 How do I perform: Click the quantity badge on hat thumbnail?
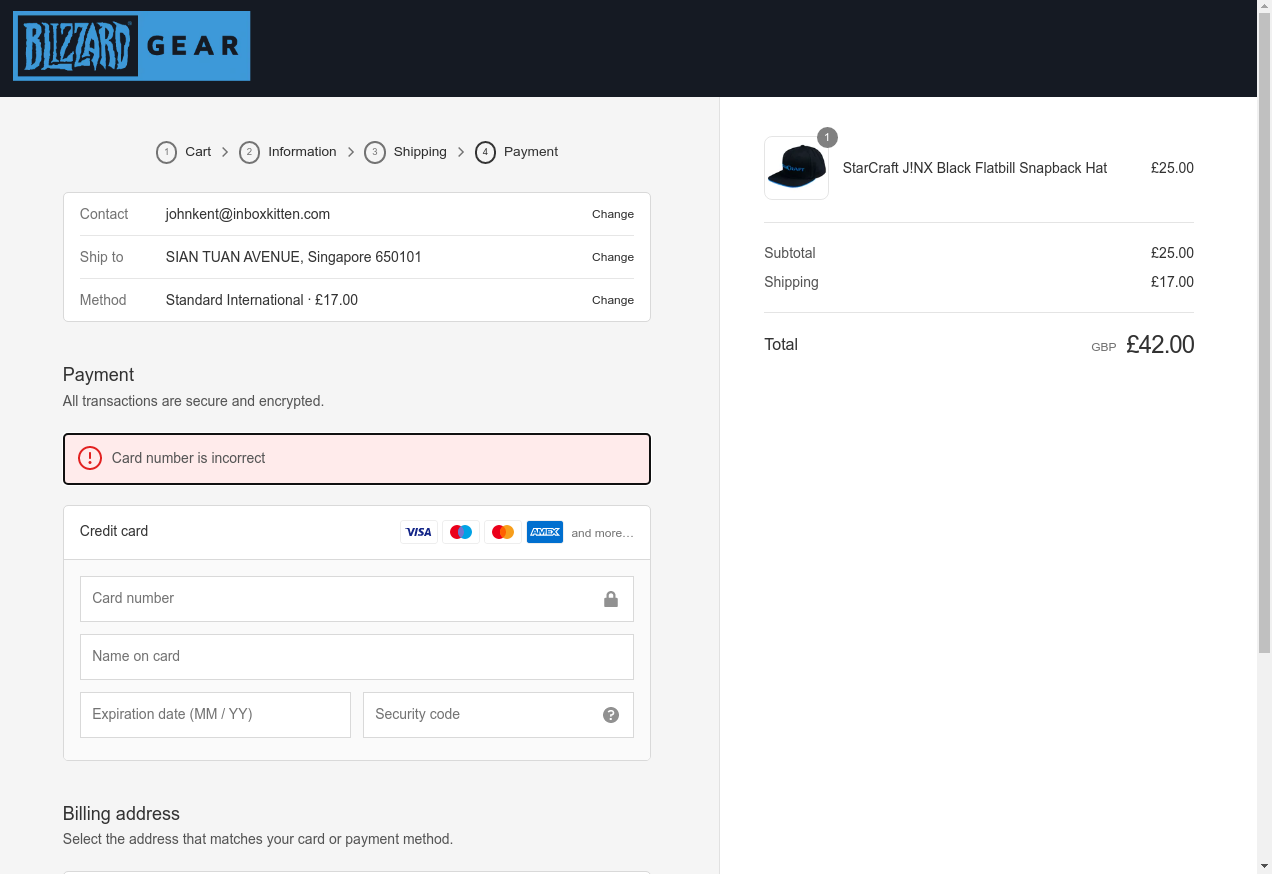(x=827, y=137)
